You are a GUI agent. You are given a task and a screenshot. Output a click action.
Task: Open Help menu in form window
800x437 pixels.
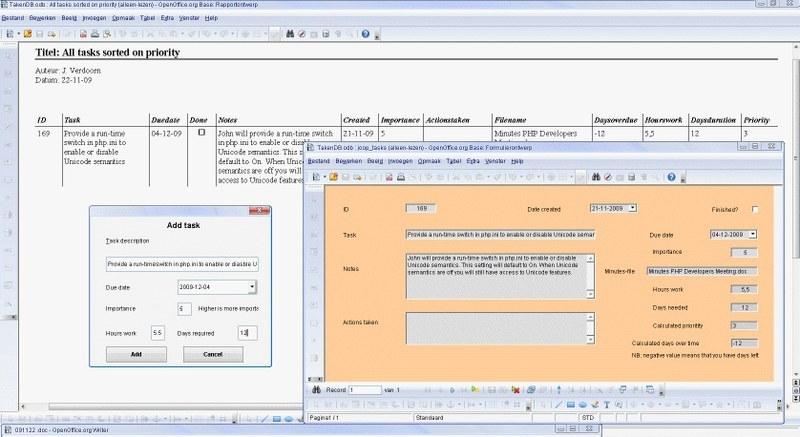(x=517, y=161)
